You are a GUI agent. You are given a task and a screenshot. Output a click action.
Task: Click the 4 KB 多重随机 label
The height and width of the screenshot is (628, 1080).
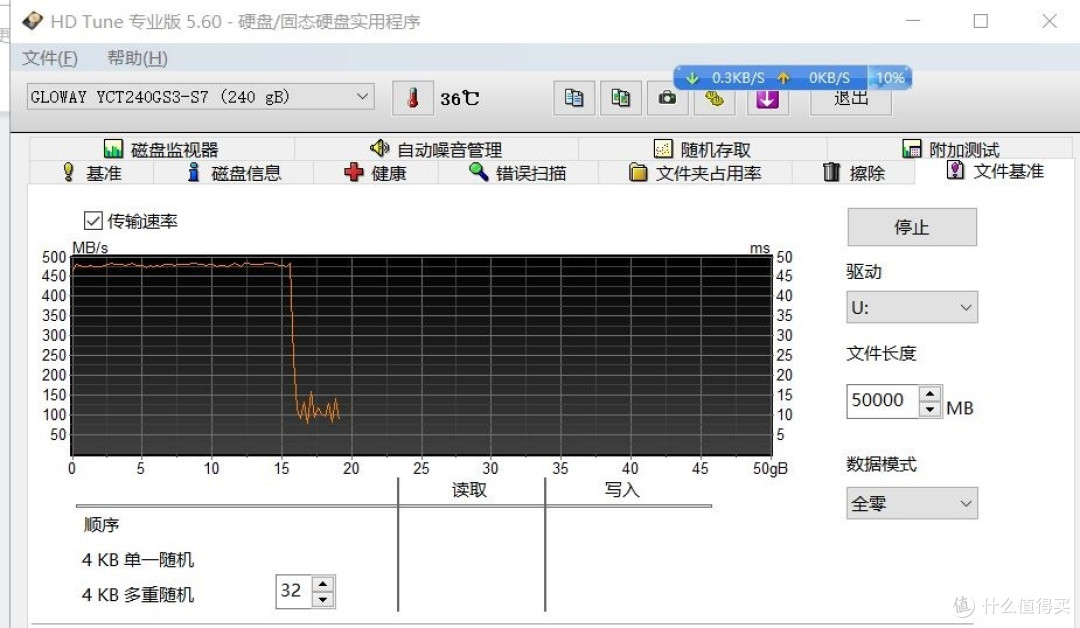138,594
